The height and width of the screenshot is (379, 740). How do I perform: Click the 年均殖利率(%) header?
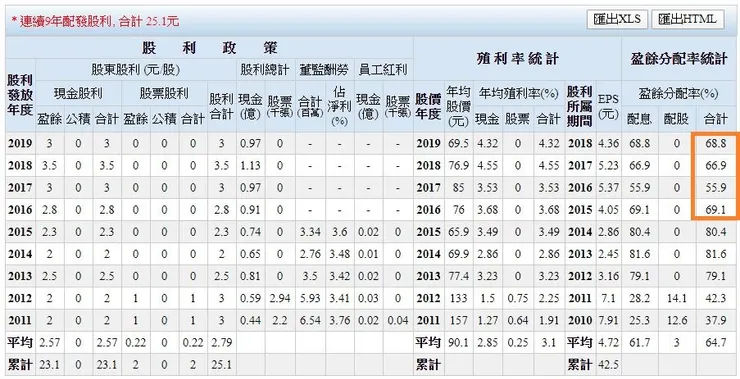pos(518,93)
